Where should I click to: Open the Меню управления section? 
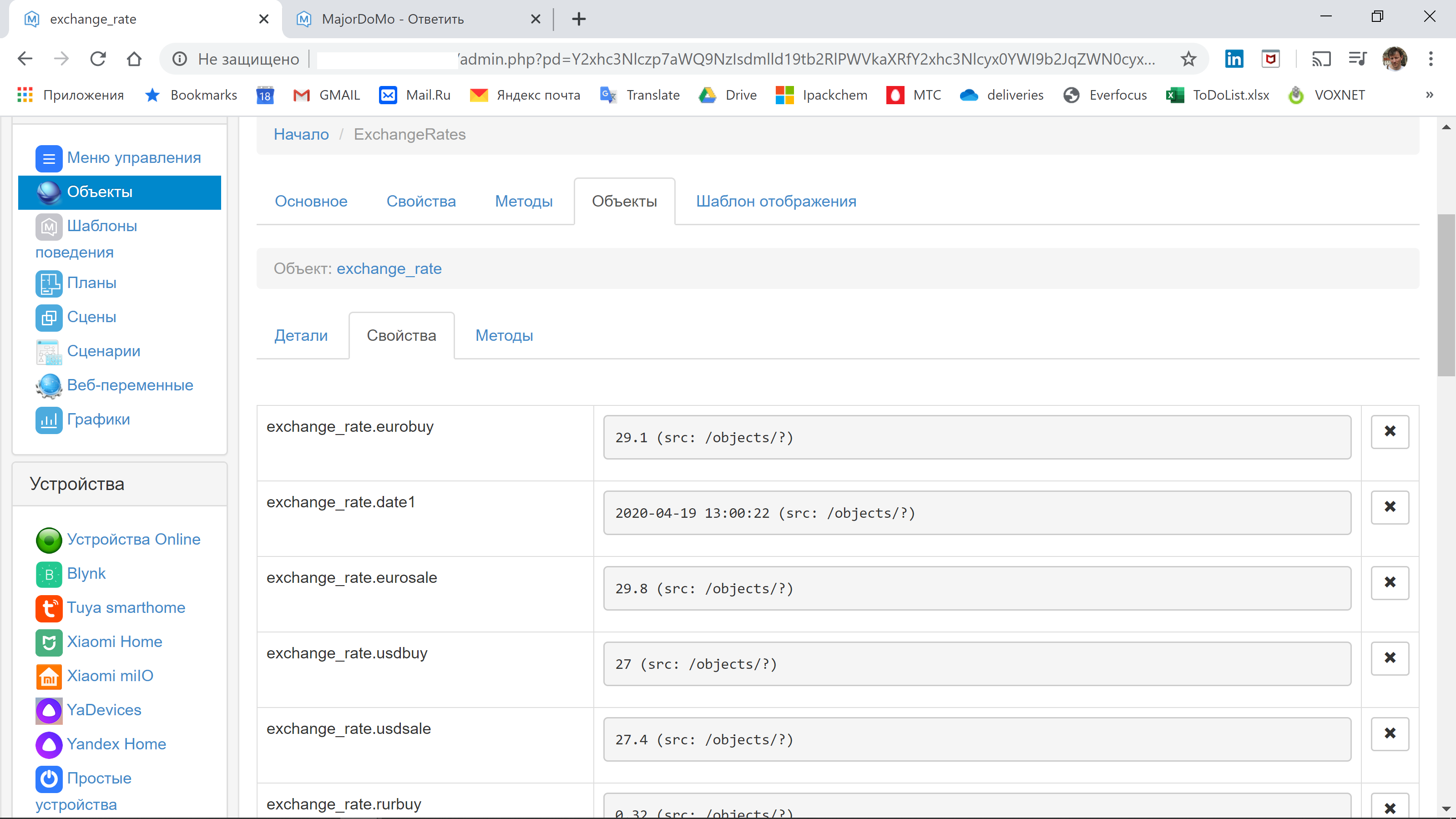133,158
